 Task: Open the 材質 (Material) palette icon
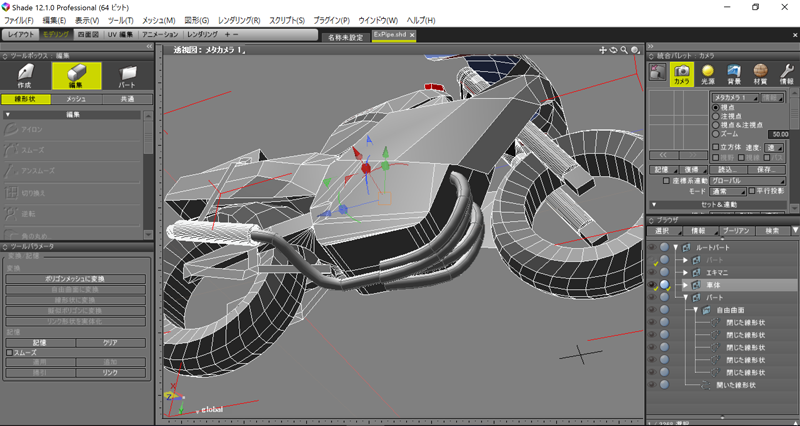760,73
